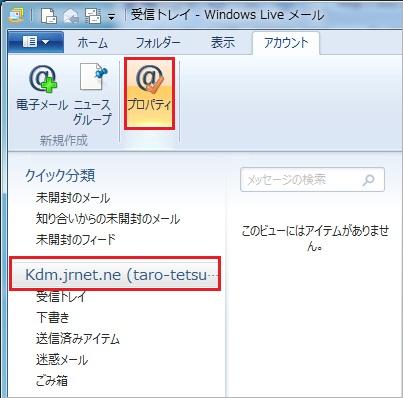The height and width of the screenshot is (398, 403).
Task: Switch to the 表示 tab
Action: (x=223, y=43)
